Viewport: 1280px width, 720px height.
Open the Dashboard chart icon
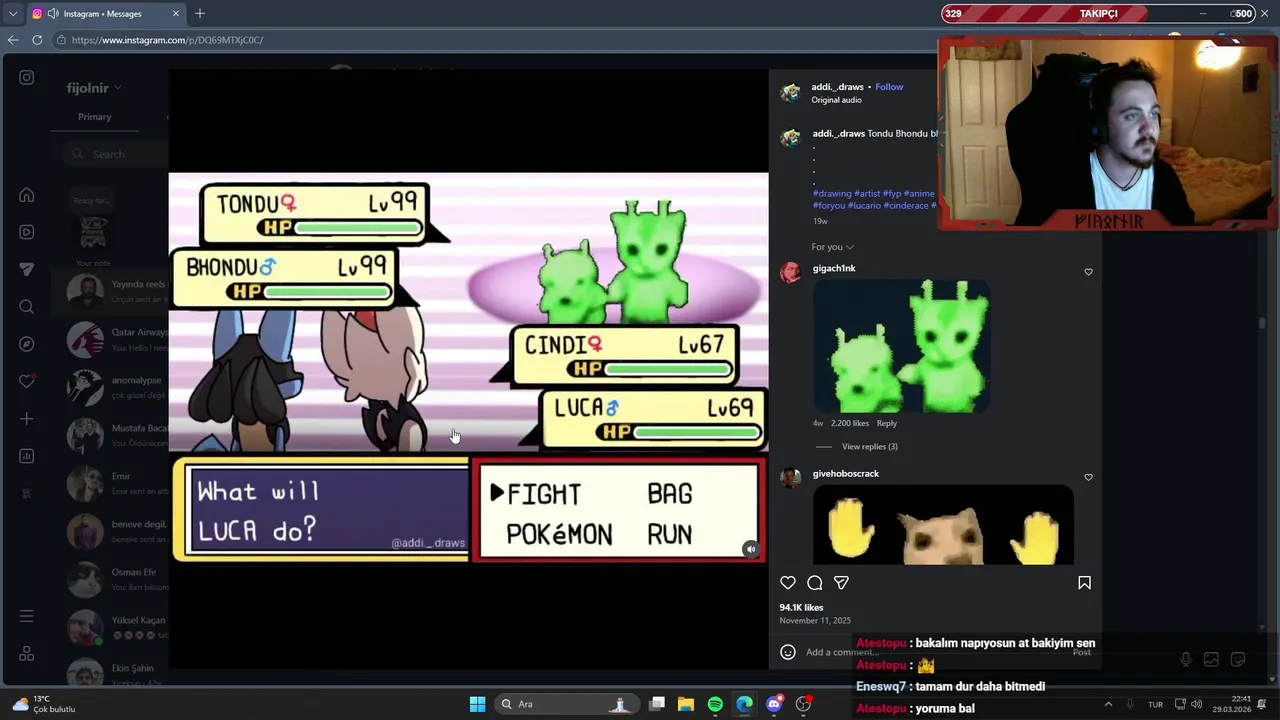point(27,456)
